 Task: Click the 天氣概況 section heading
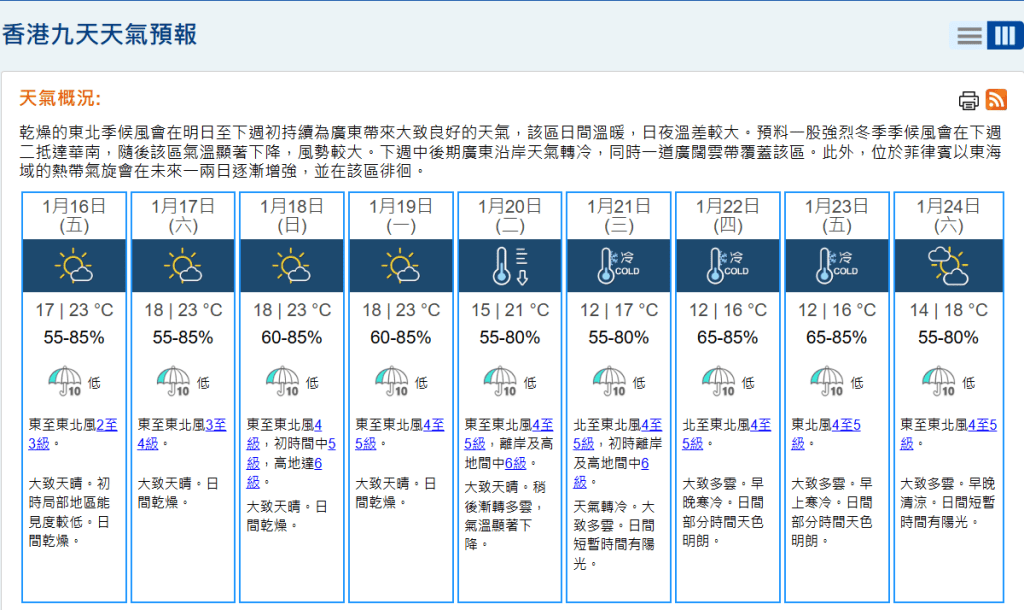(x=60, y=98)
